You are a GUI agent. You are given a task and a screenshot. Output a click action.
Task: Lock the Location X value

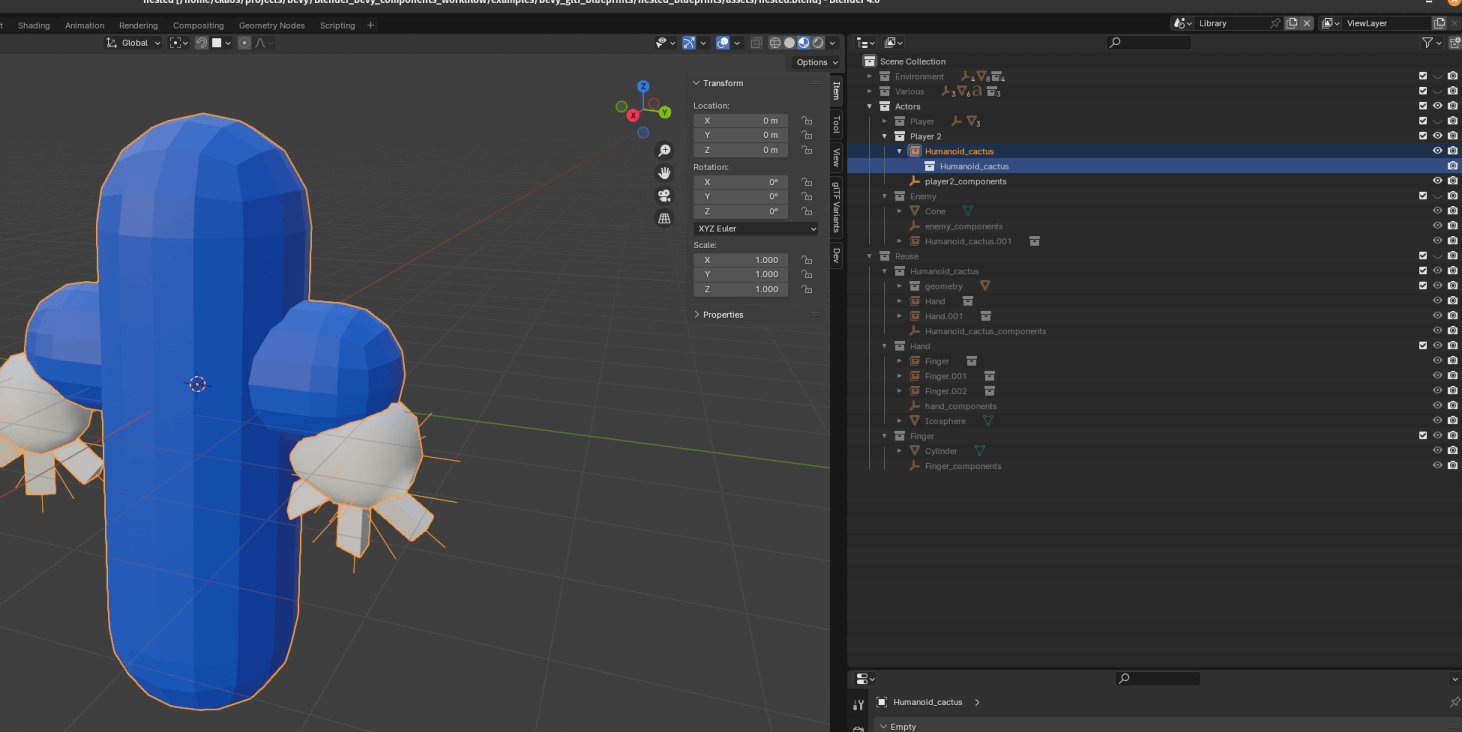pyautogui.click(x=806, y=120)
